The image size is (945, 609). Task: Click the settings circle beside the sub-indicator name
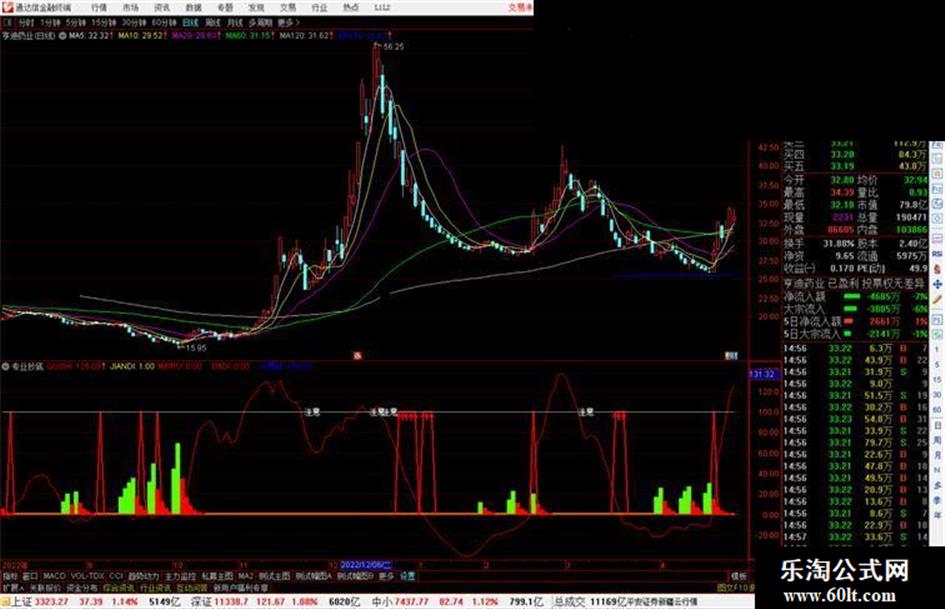point(6,366)
